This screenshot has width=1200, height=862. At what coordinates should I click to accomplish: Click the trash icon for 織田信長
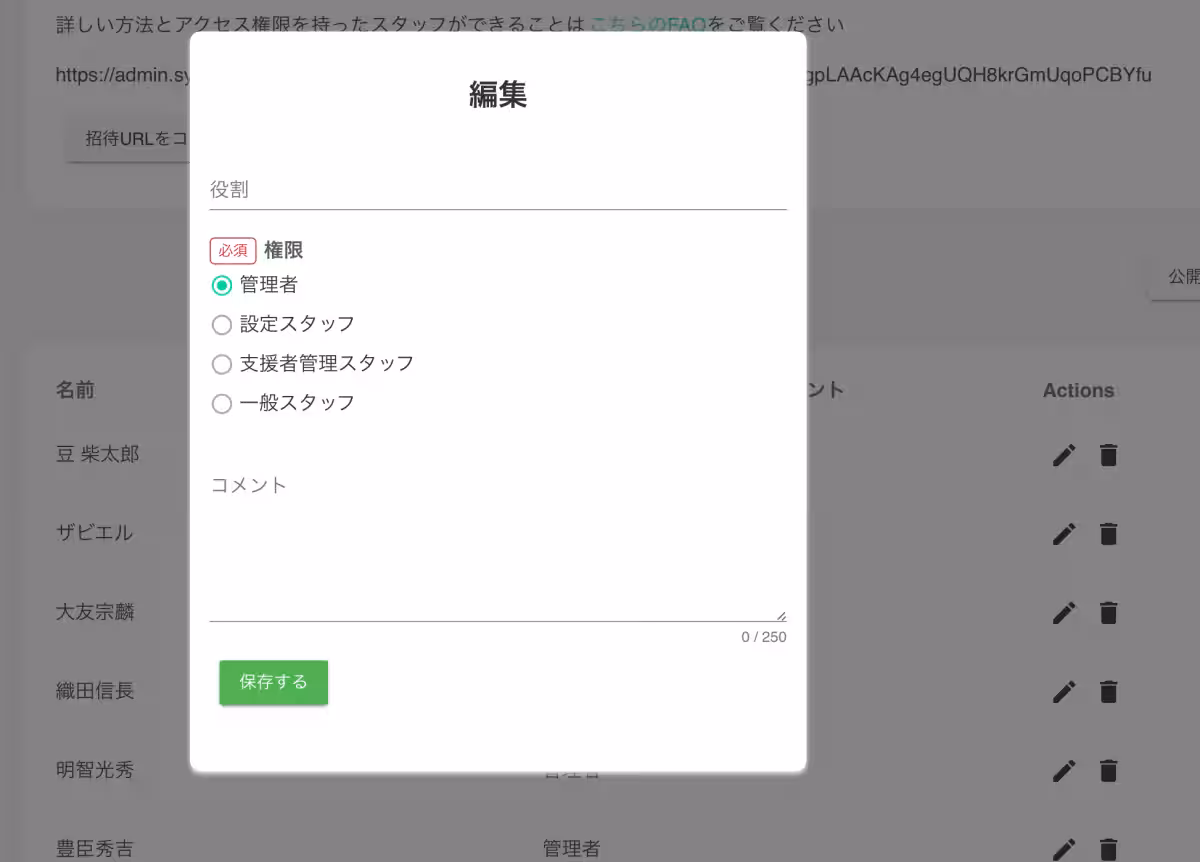point(1108,691)
